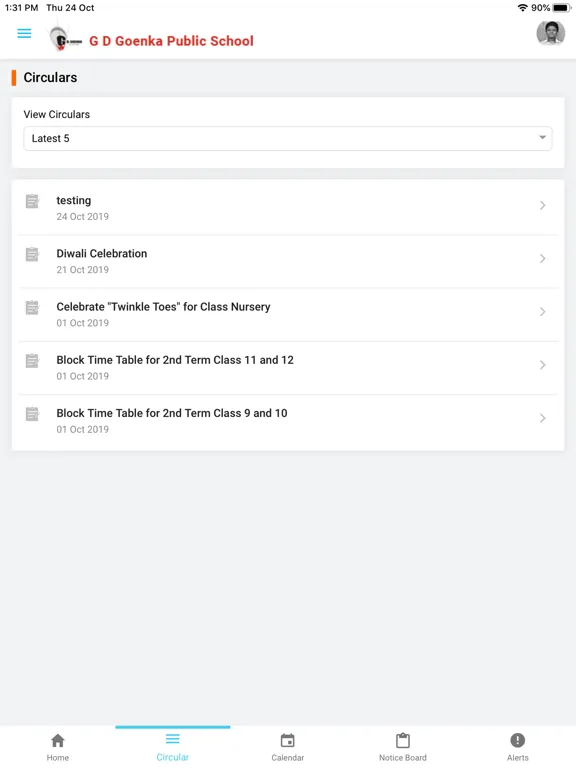Viewport: 576px width, 768px height.
Task: Open the user profile avatar
Action: point(551,33)
